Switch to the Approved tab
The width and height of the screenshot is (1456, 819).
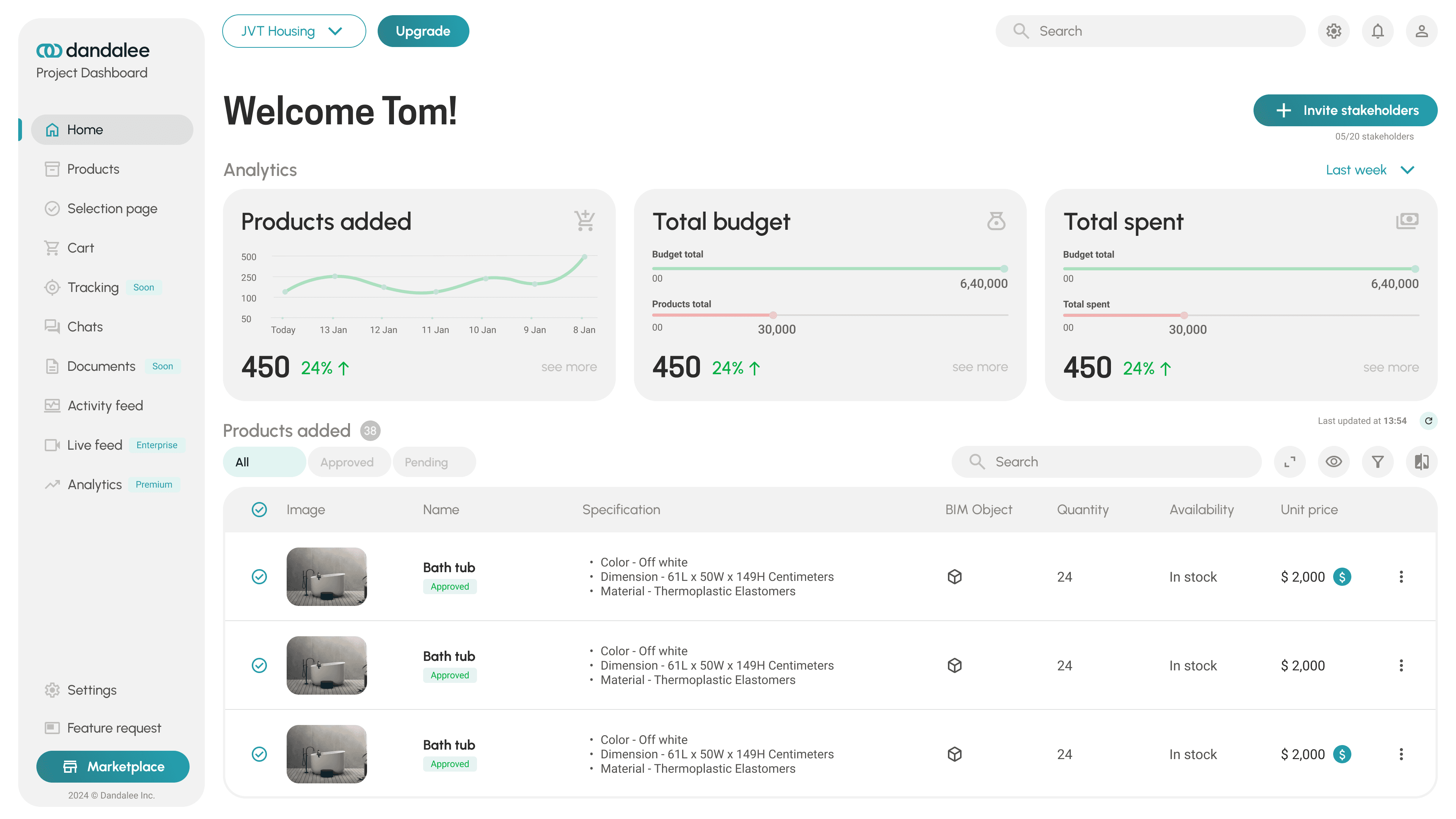click(x=347, y=462)
